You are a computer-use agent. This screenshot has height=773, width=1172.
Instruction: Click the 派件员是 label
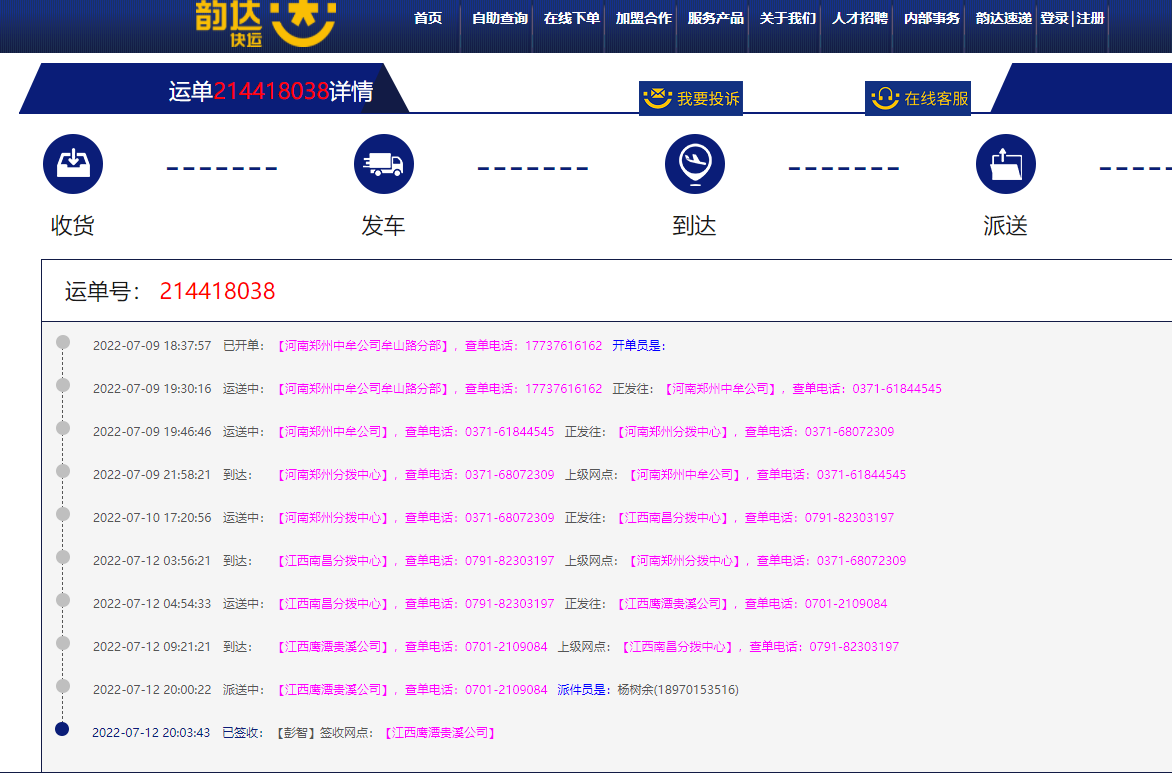584,689
